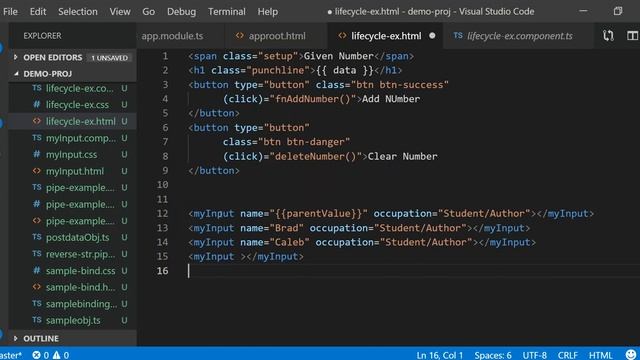Open postdataObj.ts file
The image size is (640, 360).
[x=78, y=237]
